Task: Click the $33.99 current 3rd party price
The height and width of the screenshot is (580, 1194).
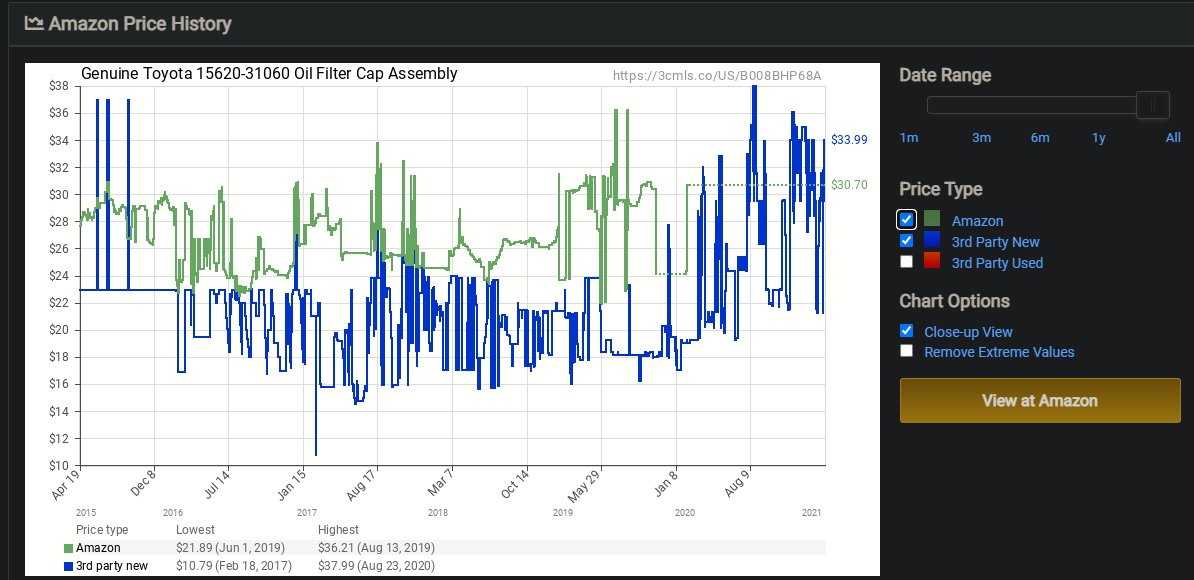Action: tap(849, 140)
